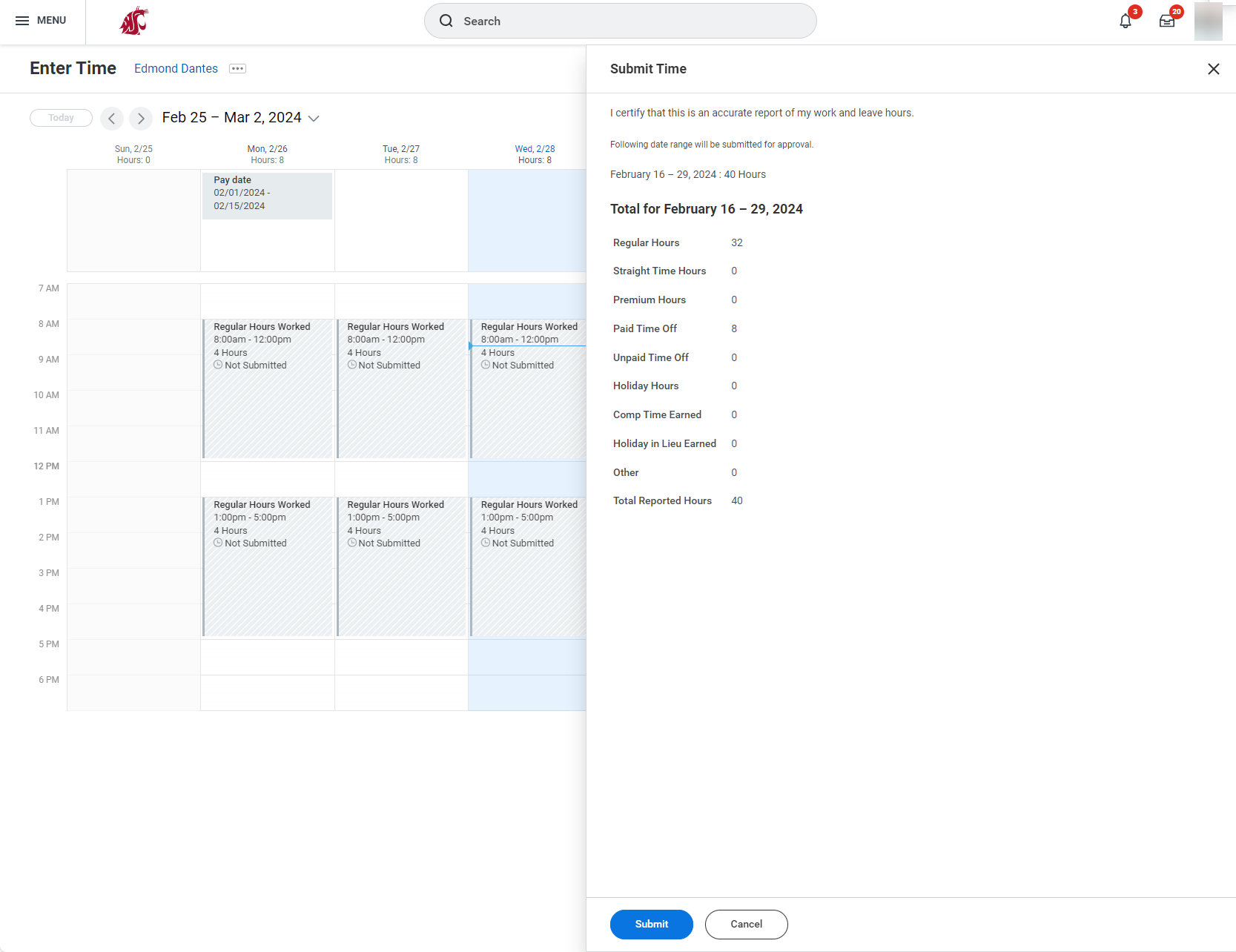Expand the Feb 25 – Mar 2 date selector

tap(314, 118)
